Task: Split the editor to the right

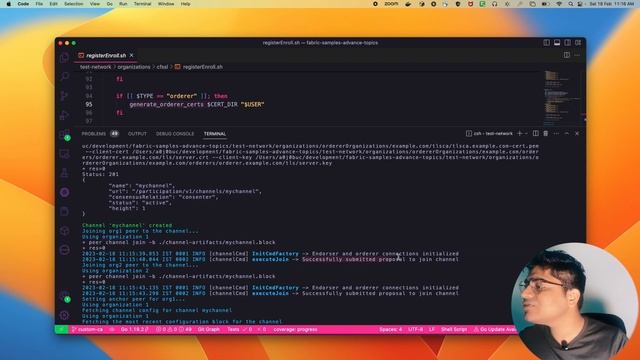Action: 567,55
